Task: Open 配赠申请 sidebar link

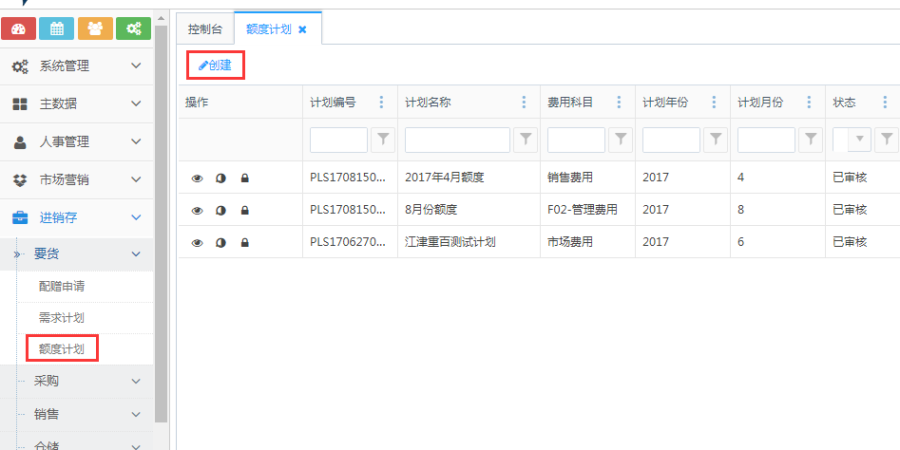Action: pyautogui.click(x=61, y=286)
